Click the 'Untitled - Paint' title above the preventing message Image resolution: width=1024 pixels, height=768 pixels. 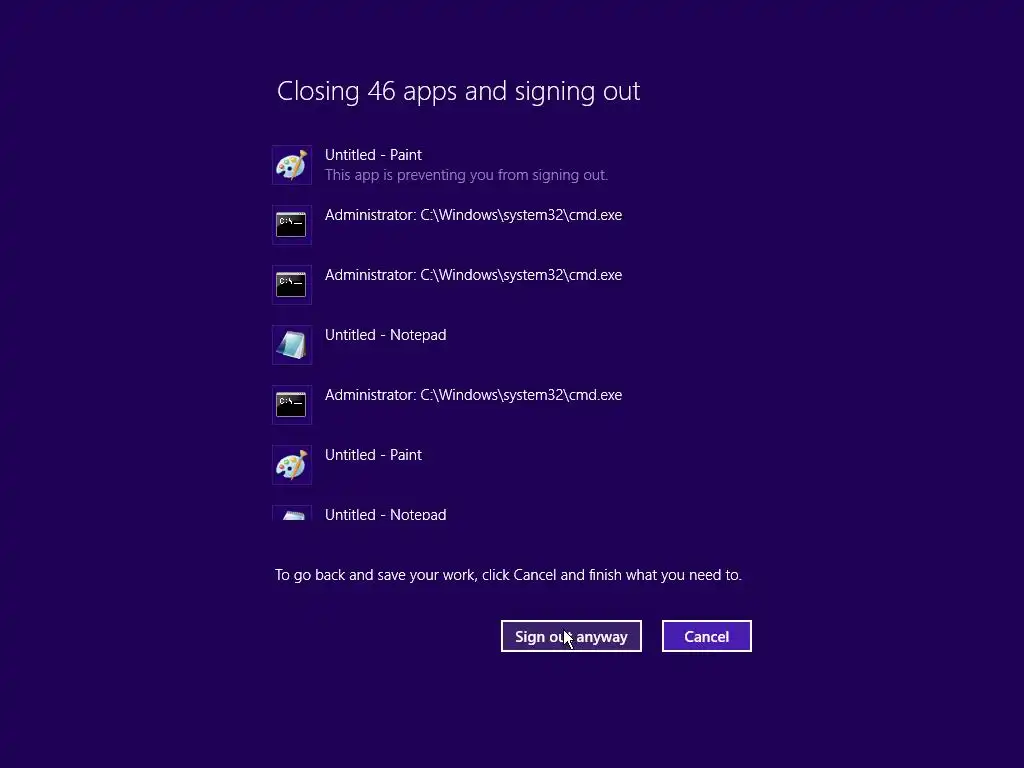pyautogui.click(x=374, y=155)
